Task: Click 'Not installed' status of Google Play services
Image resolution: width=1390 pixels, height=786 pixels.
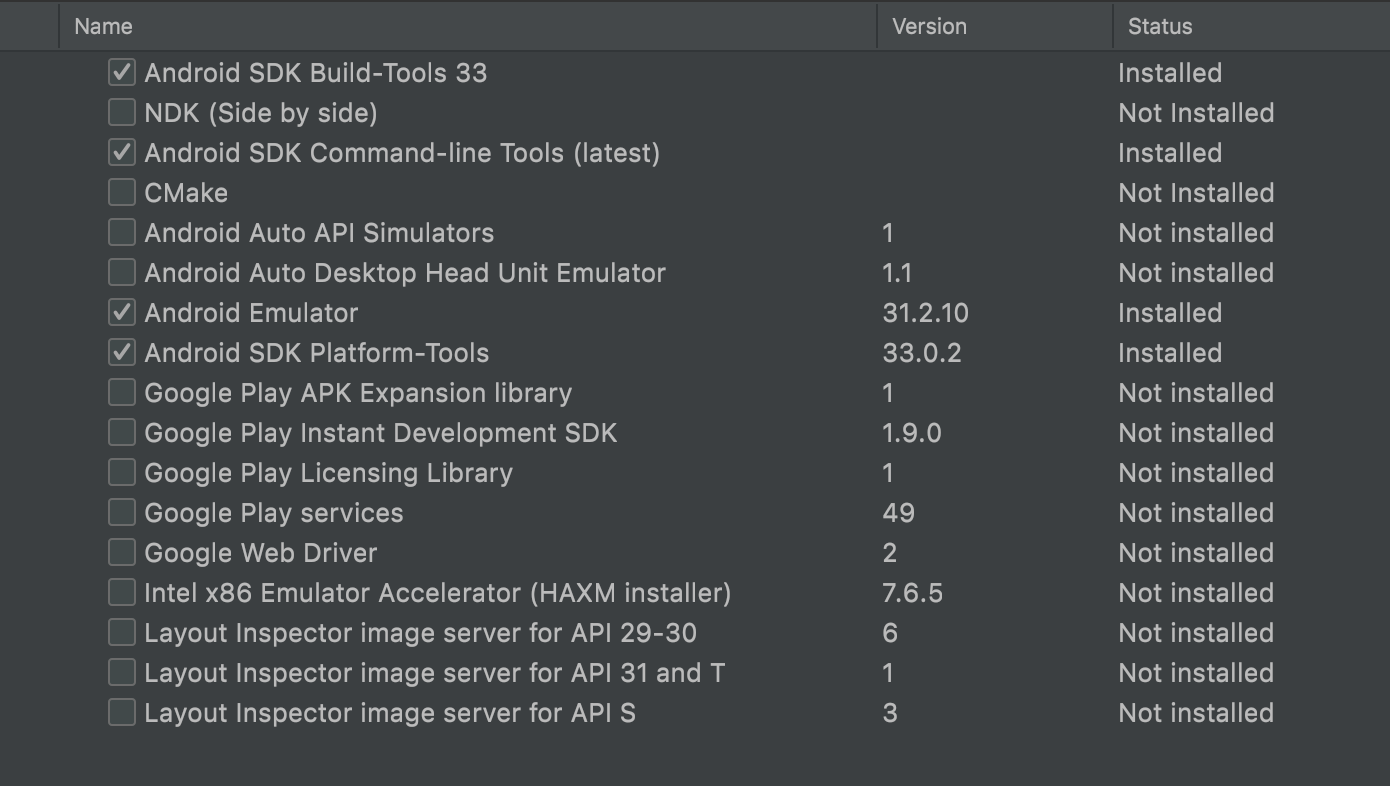Action: pos(1197,513)
